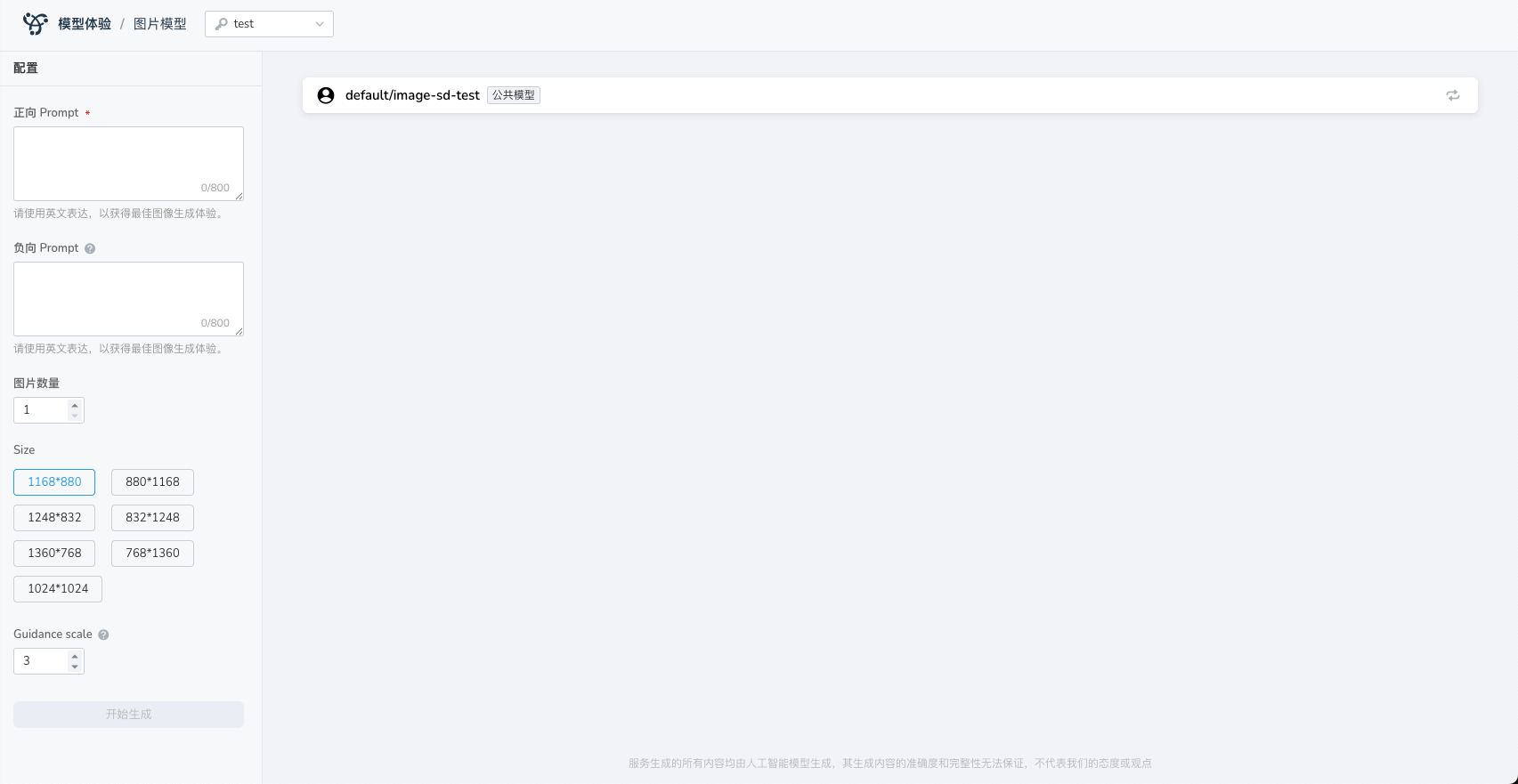1518x784 pixels.
Task: Select the 880*1168 size option
Action: pyautogui.click(x=152, y=481)
